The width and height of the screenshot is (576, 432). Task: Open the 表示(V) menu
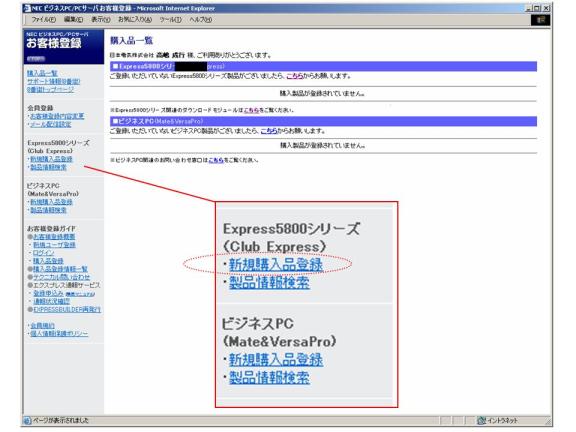[101, 19]
